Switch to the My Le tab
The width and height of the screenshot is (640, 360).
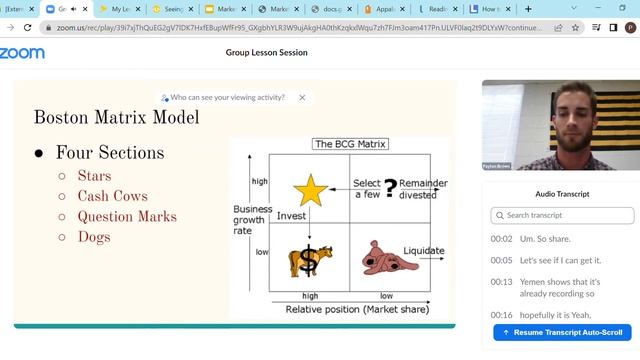point(120,9)
